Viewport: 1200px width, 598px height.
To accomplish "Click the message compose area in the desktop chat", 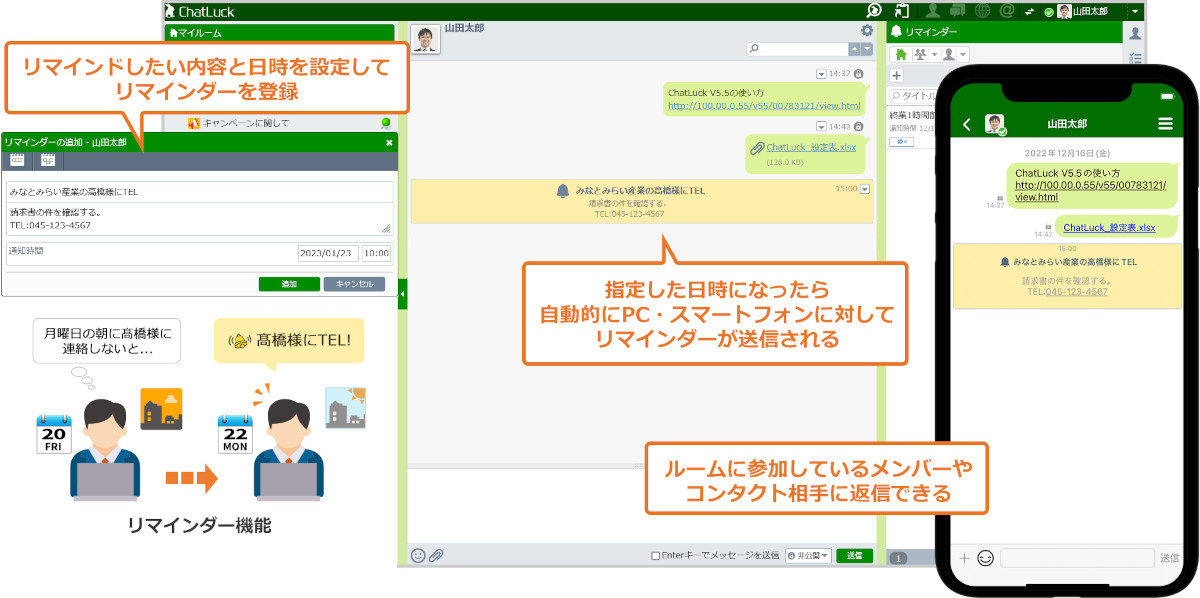I will (642, 508).
